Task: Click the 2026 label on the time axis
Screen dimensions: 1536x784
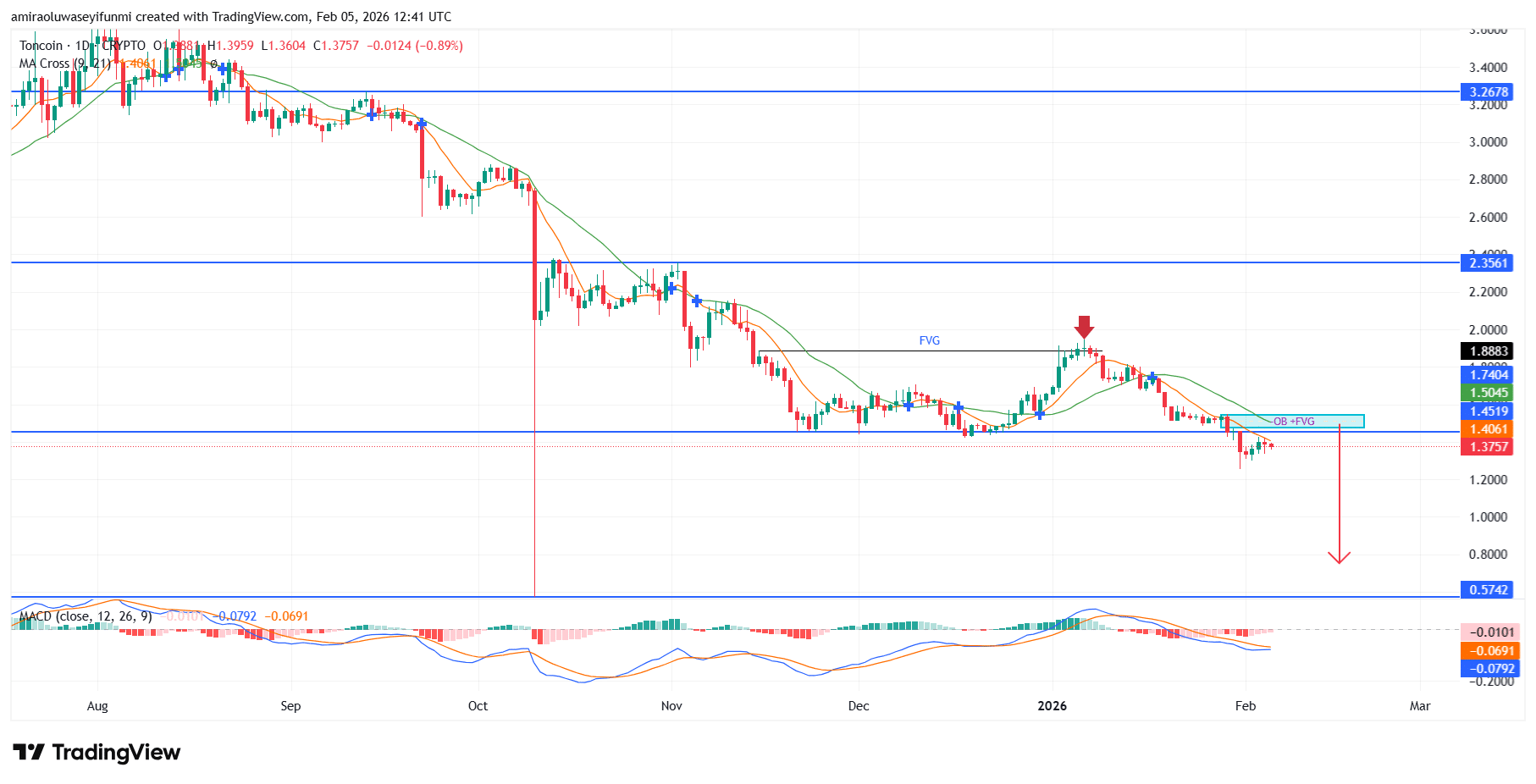Action: pos(1051,705)
